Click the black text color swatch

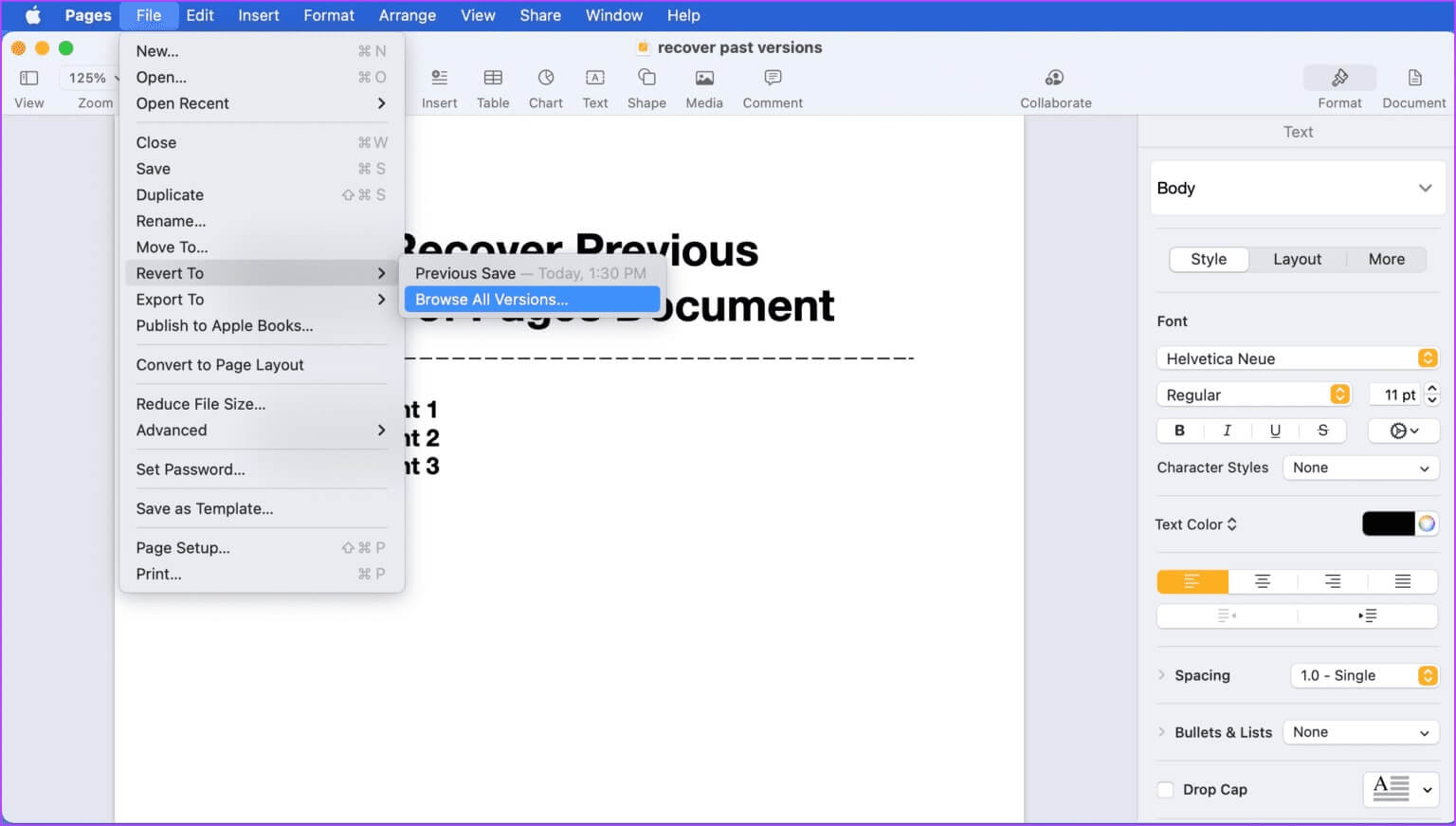(1388, 524)
